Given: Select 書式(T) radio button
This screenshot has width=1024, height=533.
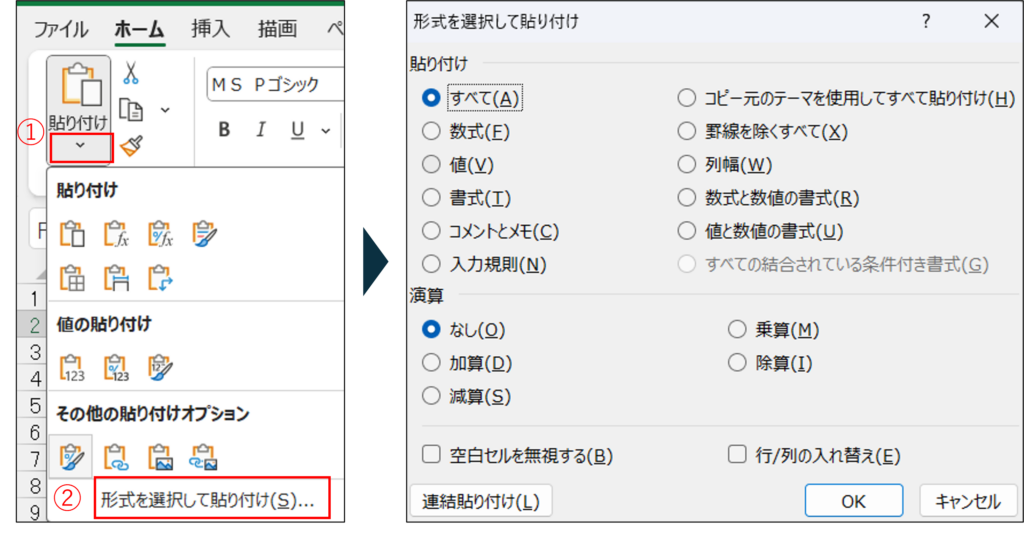Looking at the screenshot, I should [431, 198].
